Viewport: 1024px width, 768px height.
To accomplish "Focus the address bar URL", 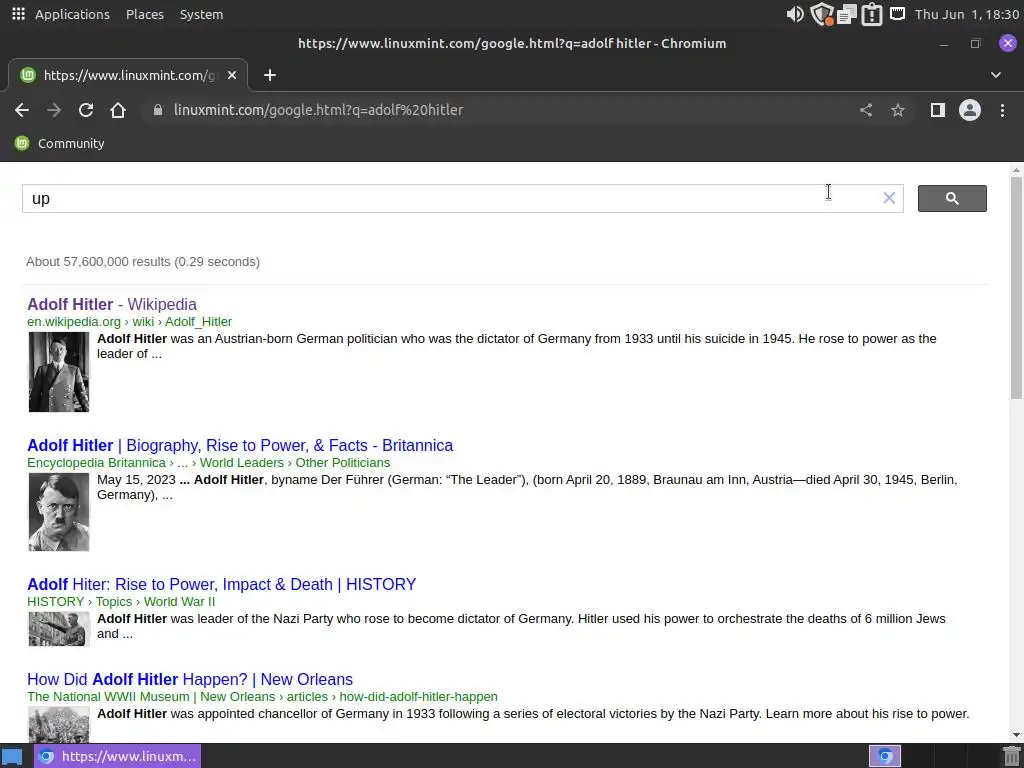I will 318,110.
